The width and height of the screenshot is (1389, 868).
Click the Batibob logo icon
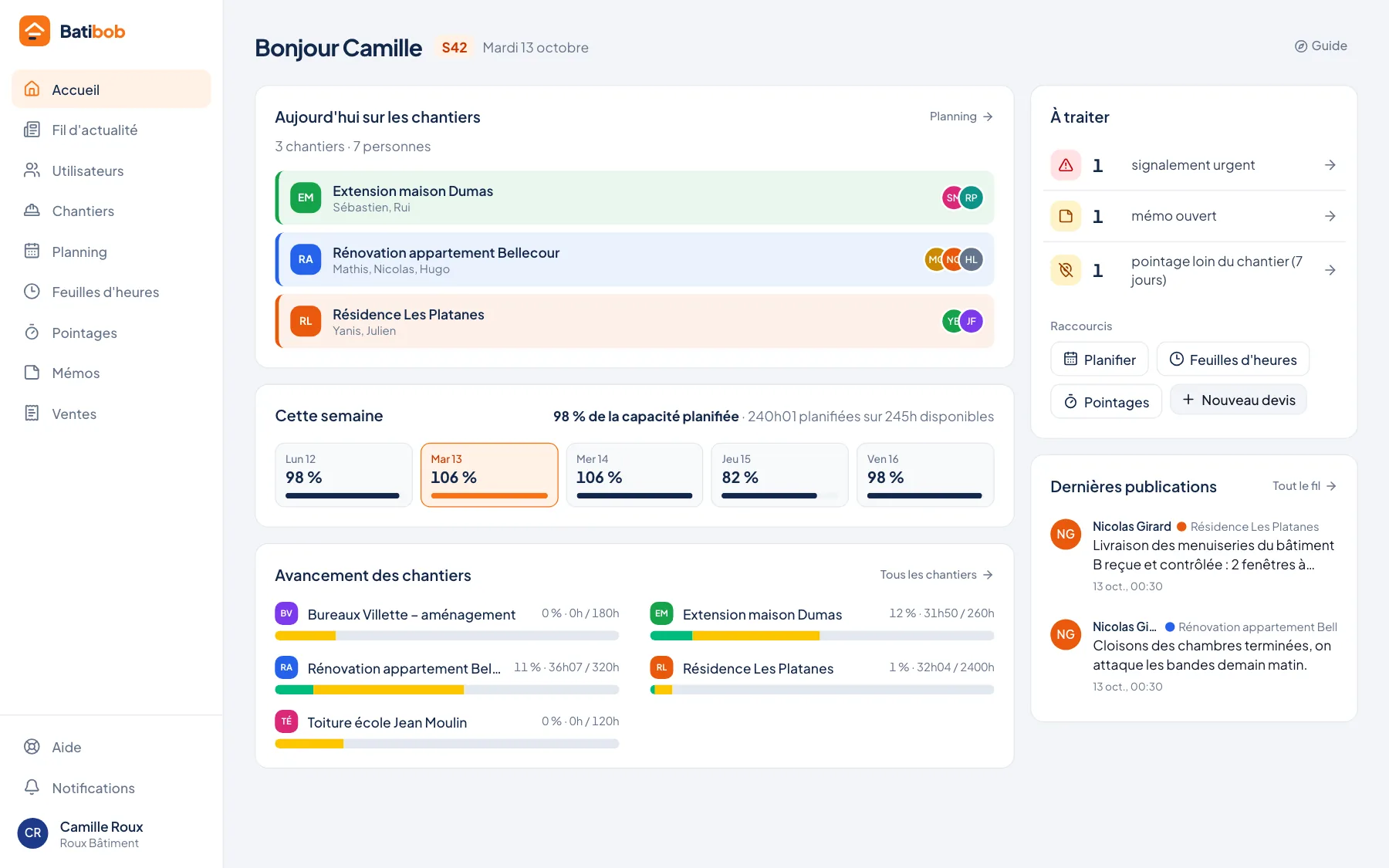[x=35, y=31]
